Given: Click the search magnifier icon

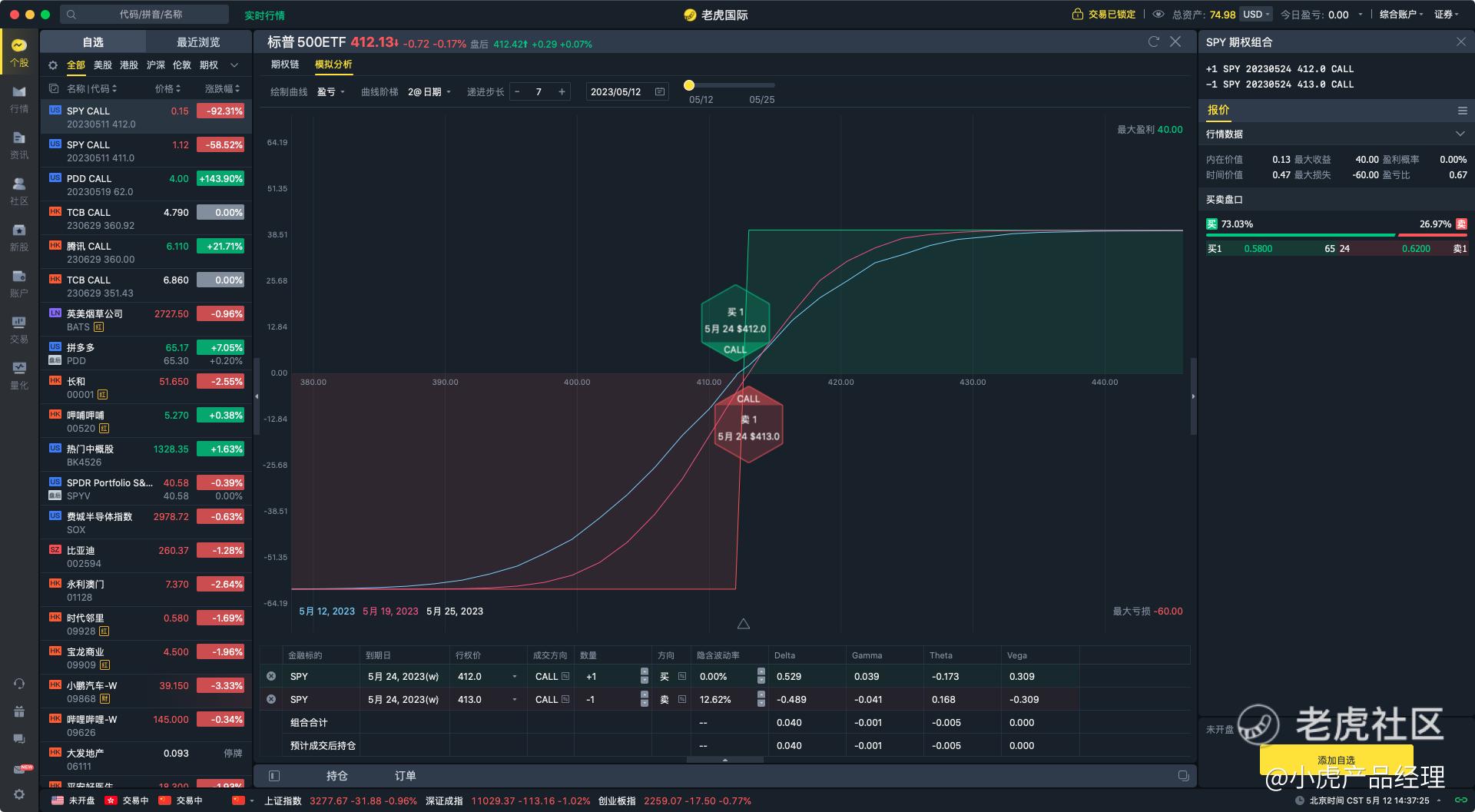Looking at the screenshot, I should pos(71,15).
